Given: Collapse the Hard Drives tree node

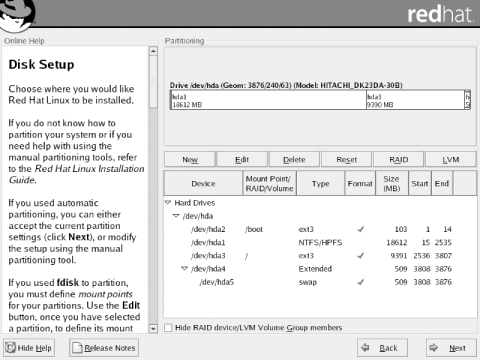Looking at the screenshot, I should coord(168,203).
